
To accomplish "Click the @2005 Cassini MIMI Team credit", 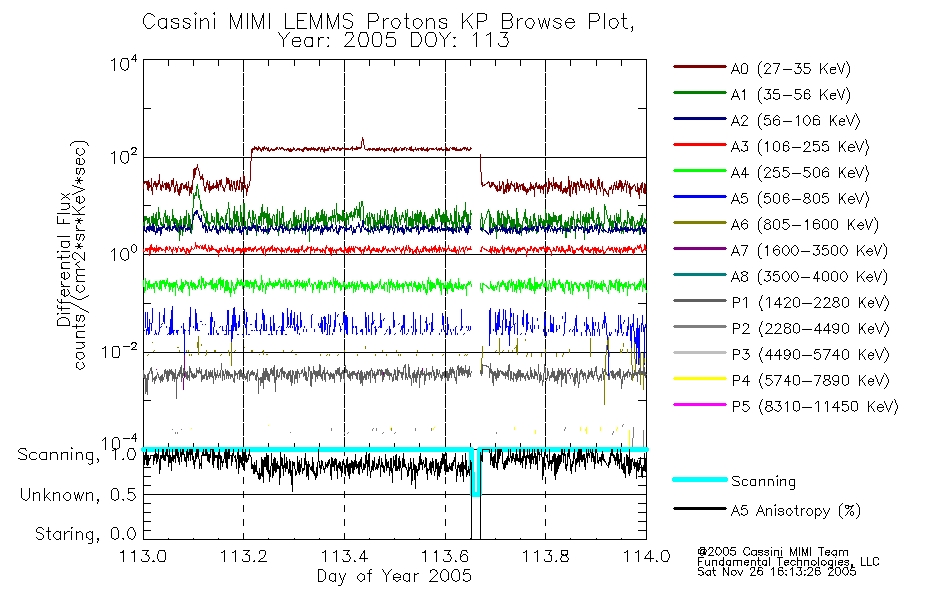I will [x=772, y=552].
